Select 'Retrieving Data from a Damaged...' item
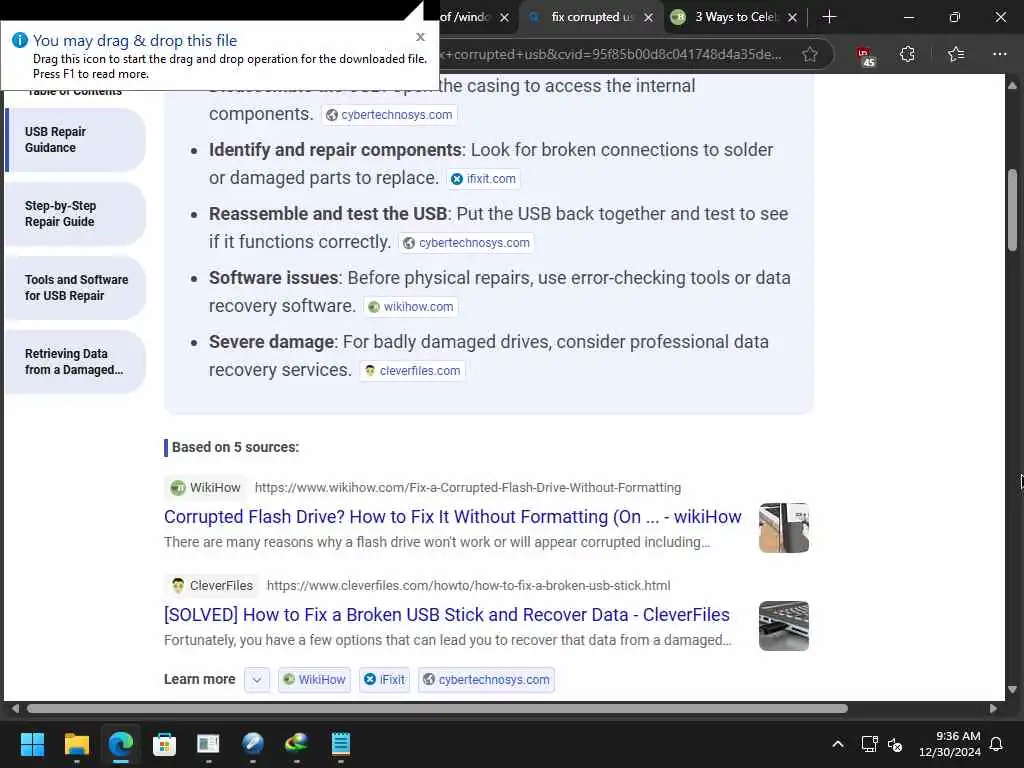The image size is (1024, 768). [x=75, y=361]
